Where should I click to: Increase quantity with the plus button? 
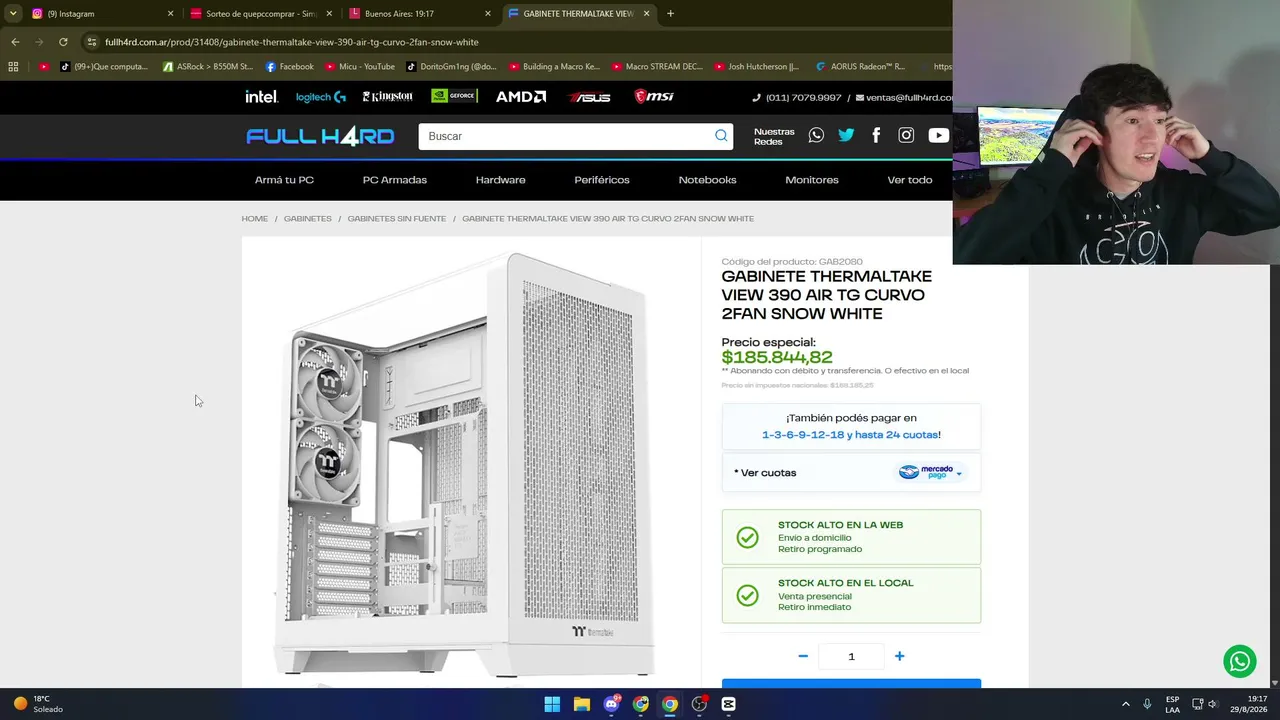coord(899,656)
